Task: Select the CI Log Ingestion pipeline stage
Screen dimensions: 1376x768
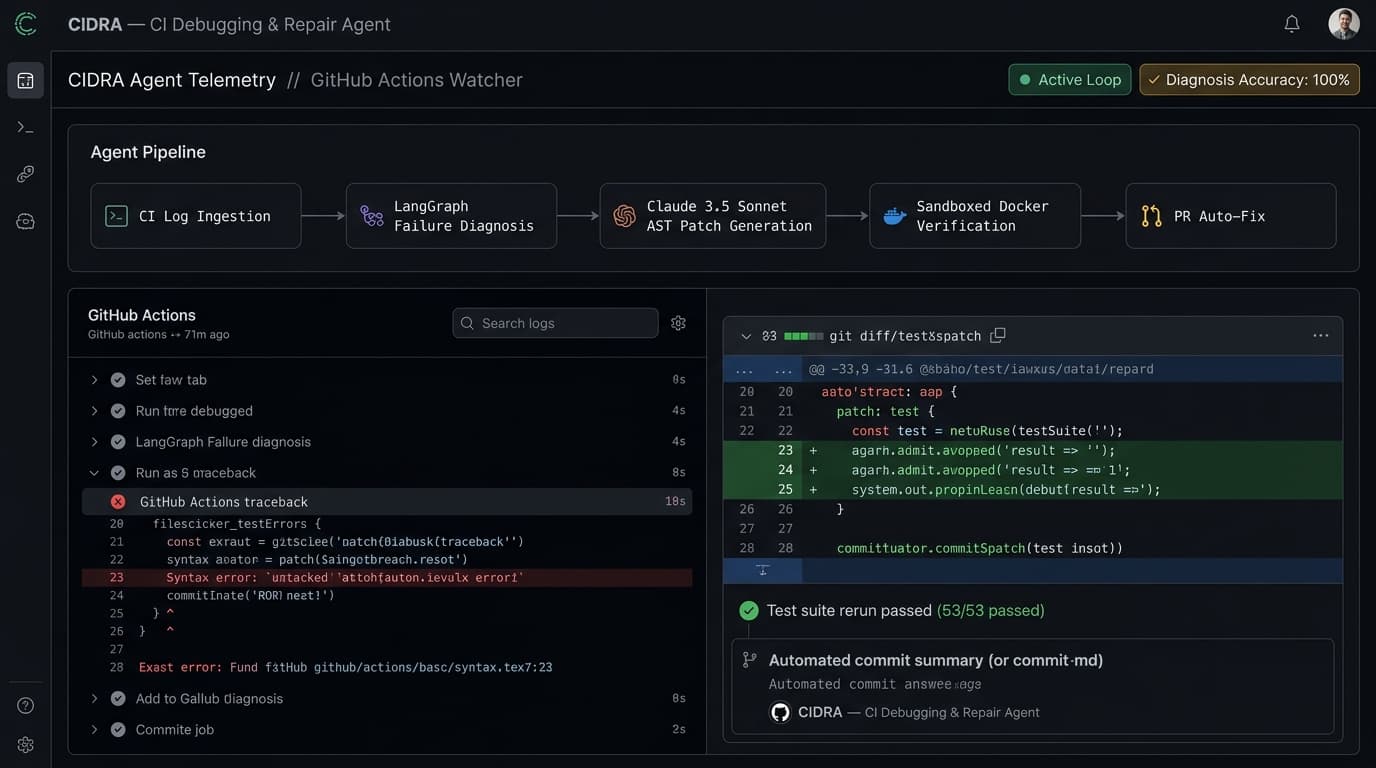Action: (x=196, y=216)
